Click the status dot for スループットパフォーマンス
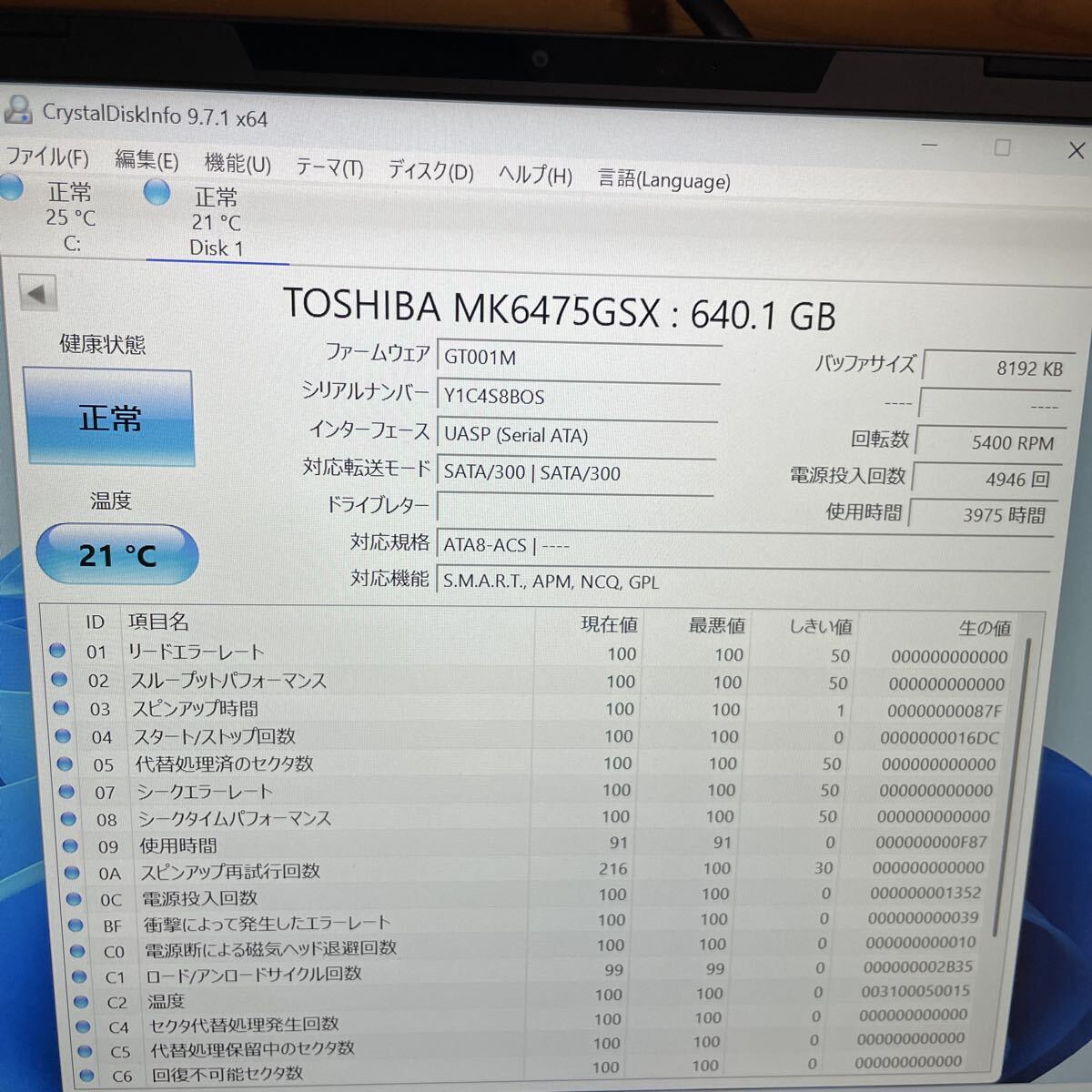 59,679
